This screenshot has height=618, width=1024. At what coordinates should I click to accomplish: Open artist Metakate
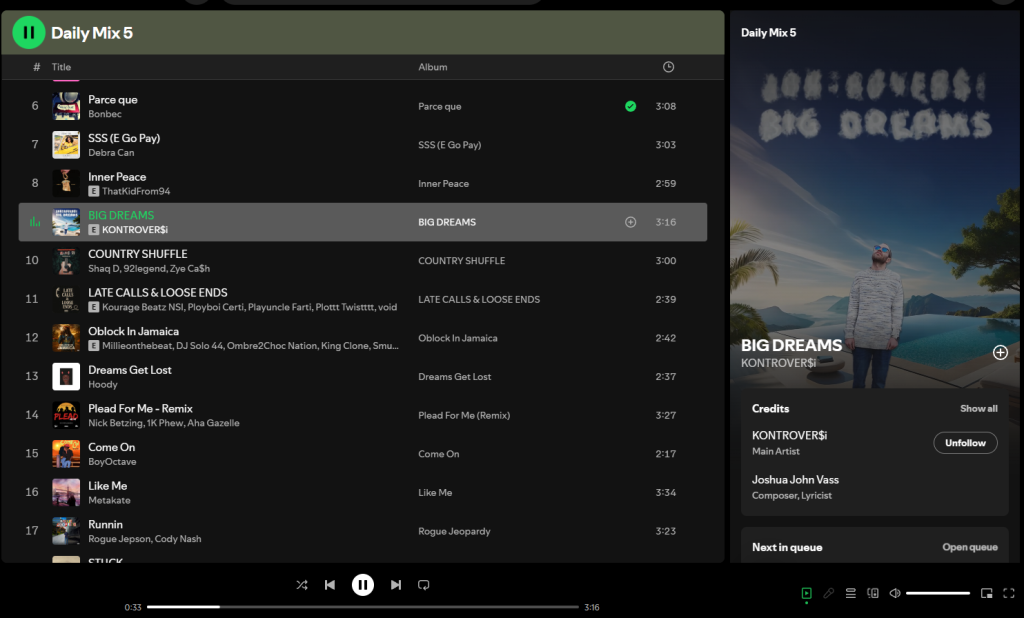click(109, 500)
